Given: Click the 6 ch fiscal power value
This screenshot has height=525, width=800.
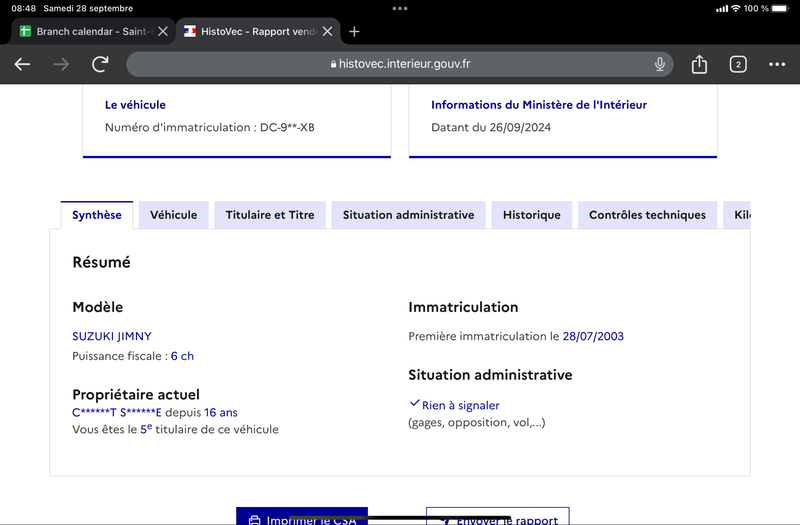Looking at the screenshot, I should (x=182, y=356).
